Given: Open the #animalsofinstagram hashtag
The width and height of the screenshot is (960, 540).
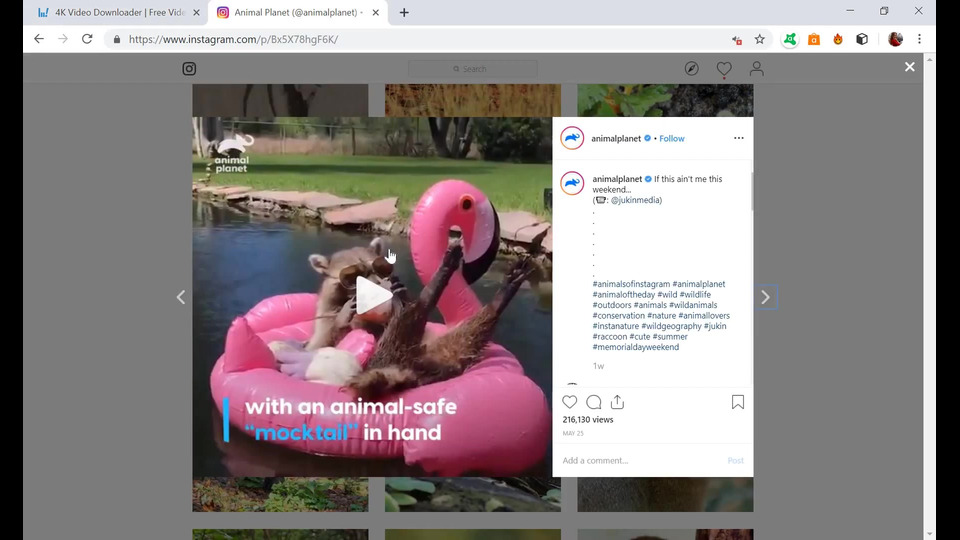Looking at the screenshot, I should pyautogui.click(x=631, y=284).
